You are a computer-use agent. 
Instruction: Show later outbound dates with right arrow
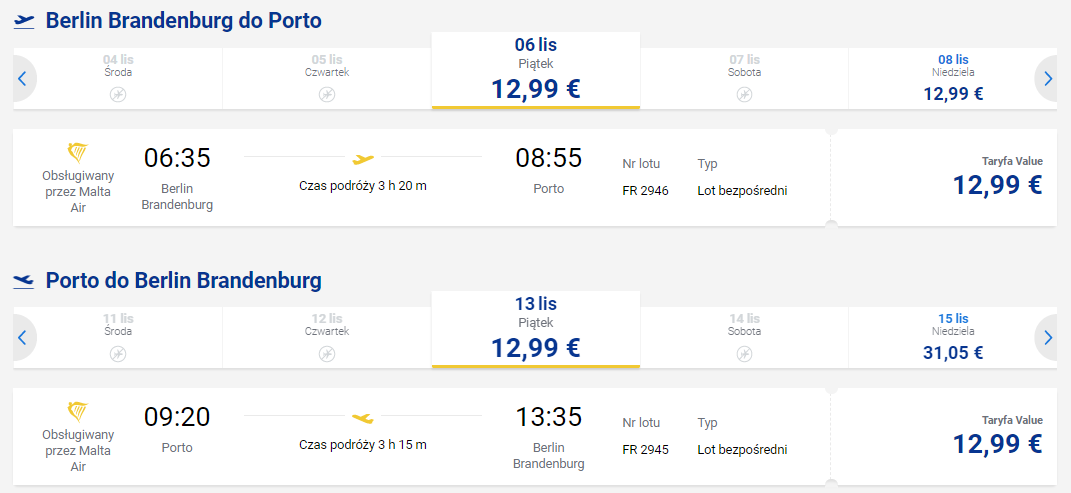pyautogui.click(x=1048, y=79)
